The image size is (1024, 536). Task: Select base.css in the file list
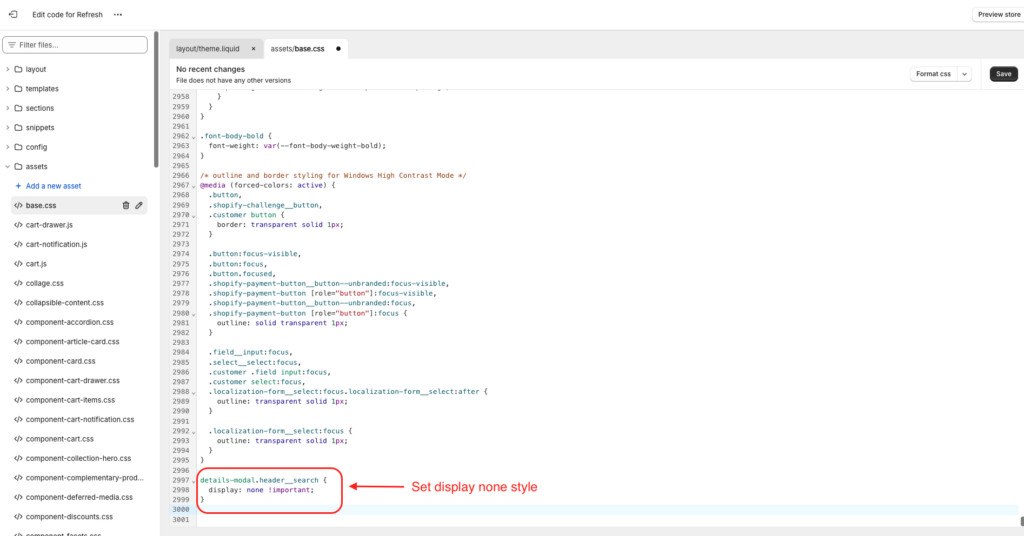[40, 206]
